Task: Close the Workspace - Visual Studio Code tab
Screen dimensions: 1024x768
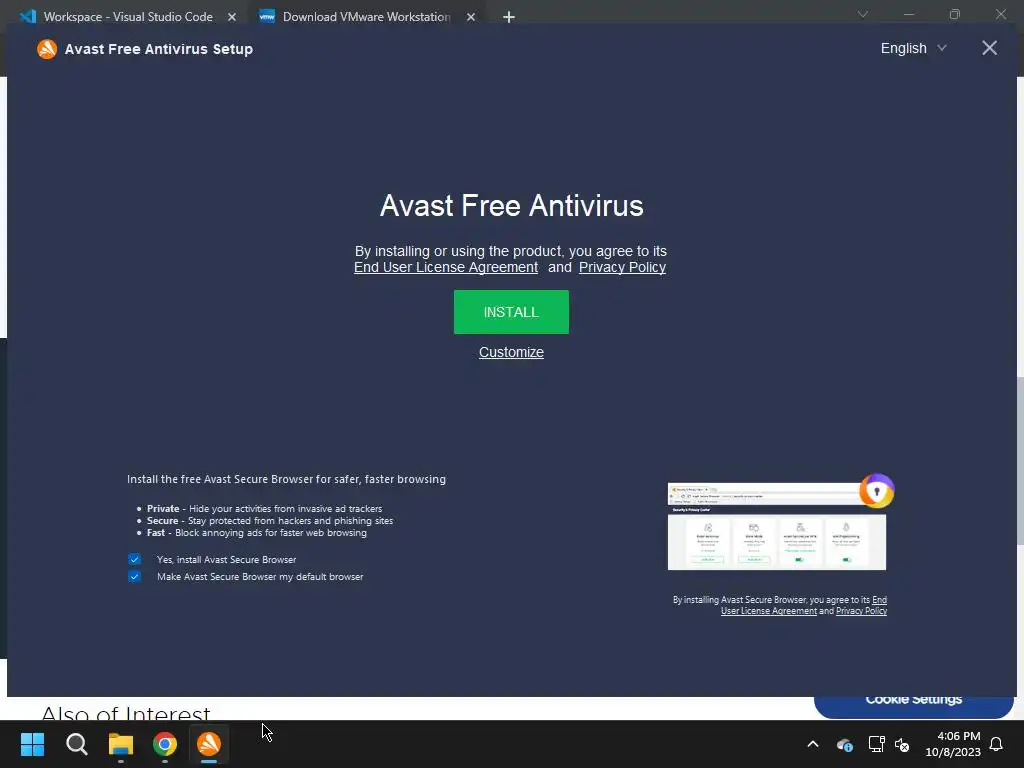Action: pos(232,17)
